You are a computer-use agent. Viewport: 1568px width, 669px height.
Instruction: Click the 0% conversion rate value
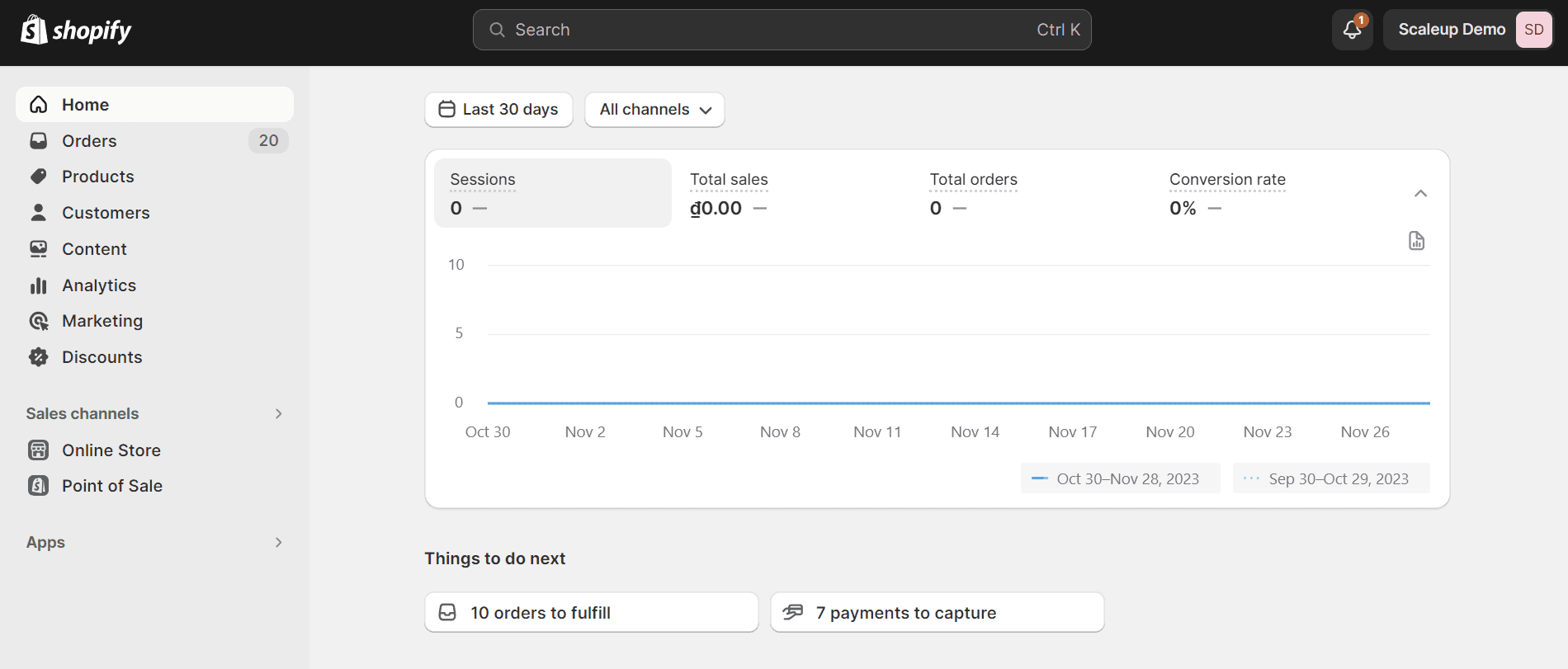click(1183, 209)
